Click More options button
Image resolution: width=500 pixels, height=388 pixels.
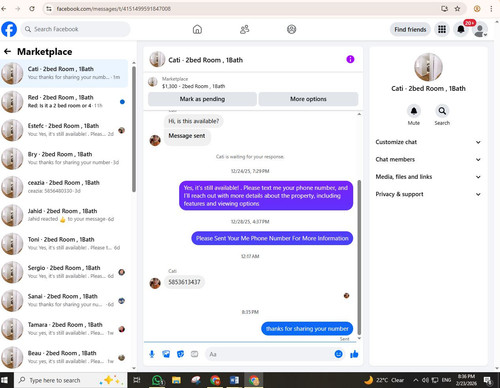point(308,99)
